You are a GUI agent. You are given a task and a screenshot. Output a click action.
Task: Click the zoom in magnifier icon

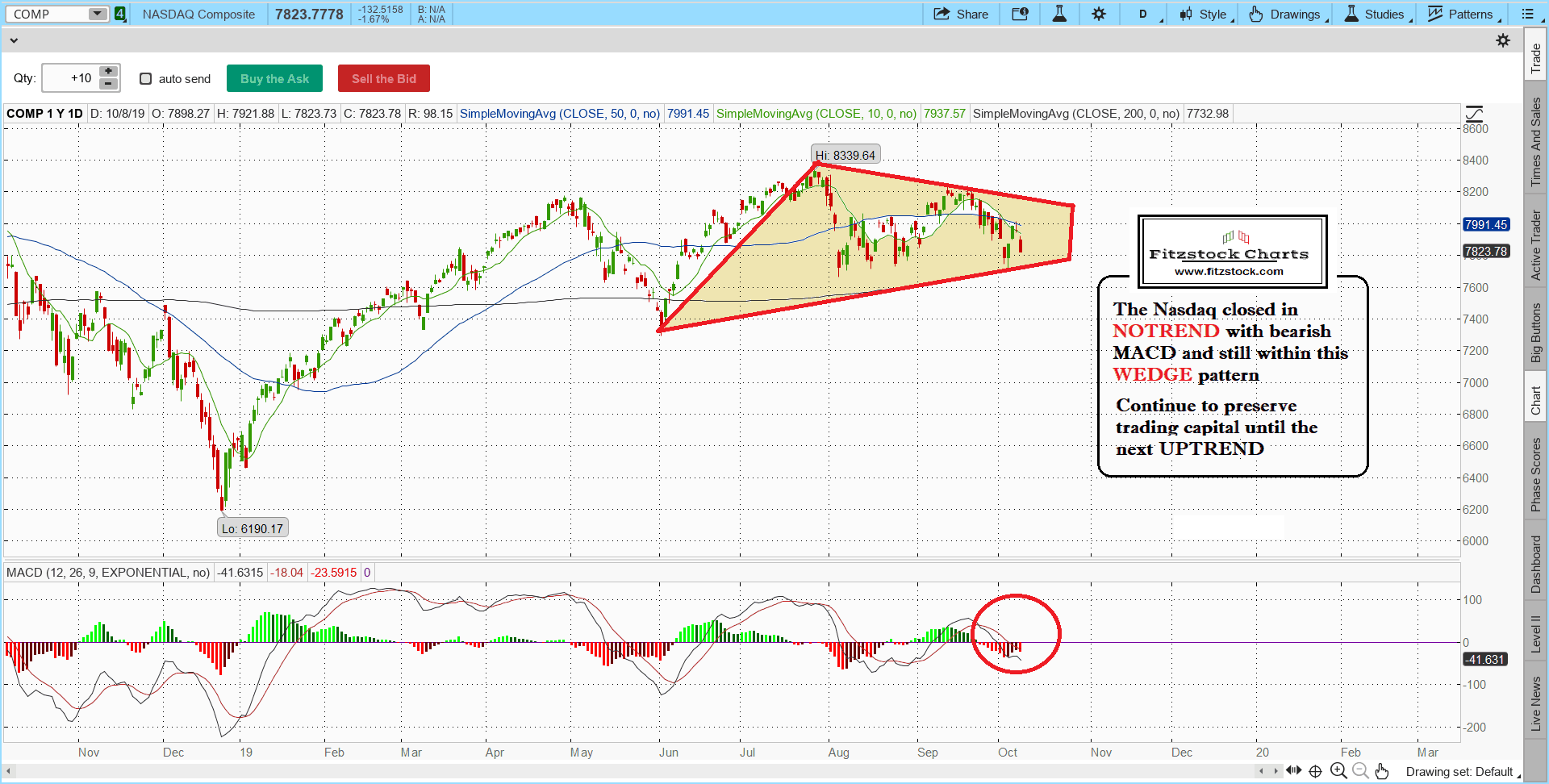coord(1338,771)
